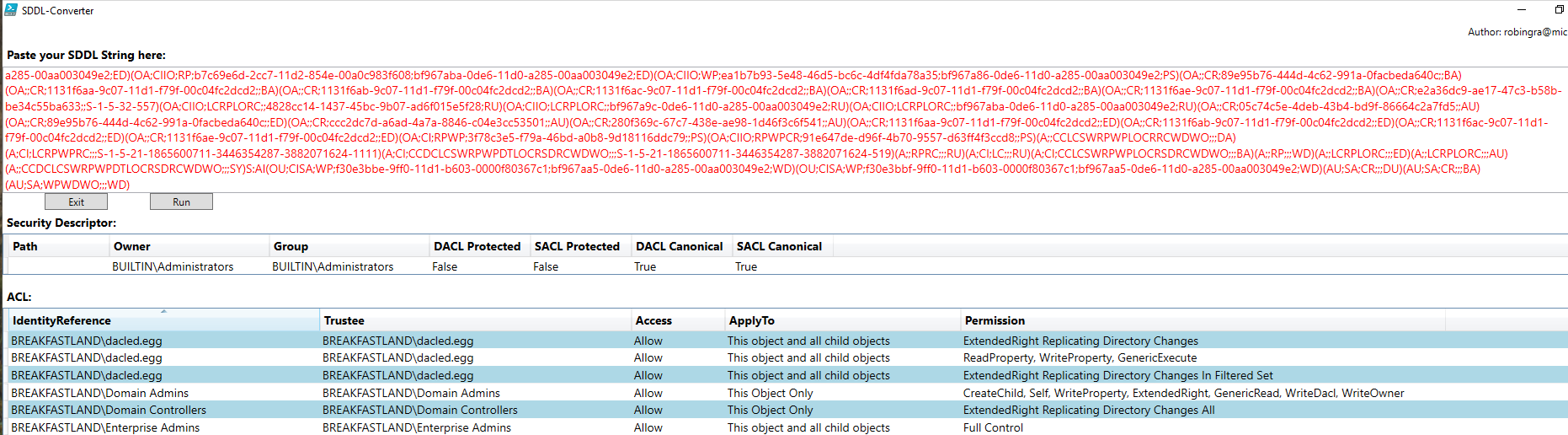Click the ApplyTo column header
The height and width of the screenshot is (435, 1568).
coord(841,320)
